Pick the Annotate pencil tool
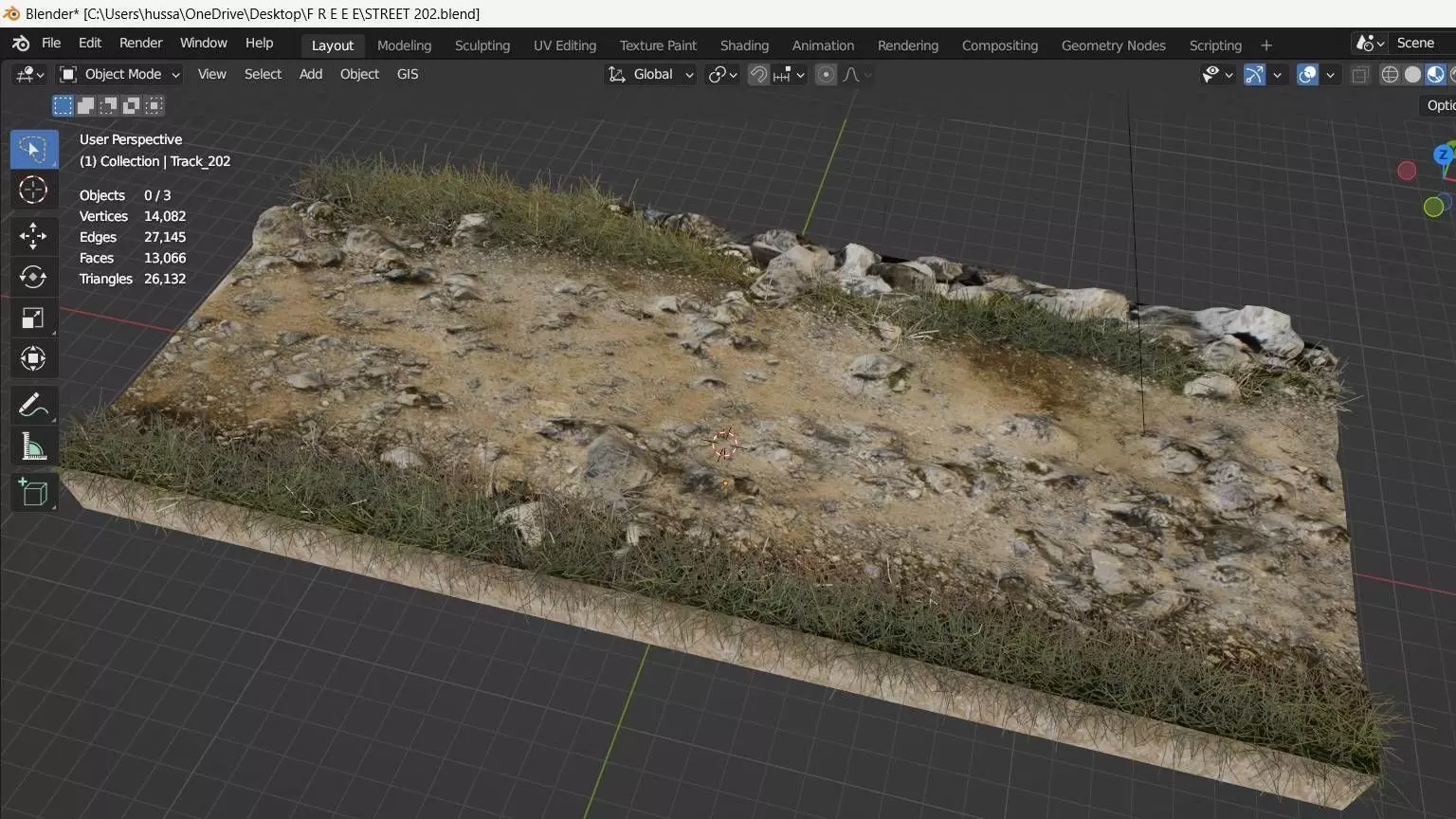 (33, 406)
